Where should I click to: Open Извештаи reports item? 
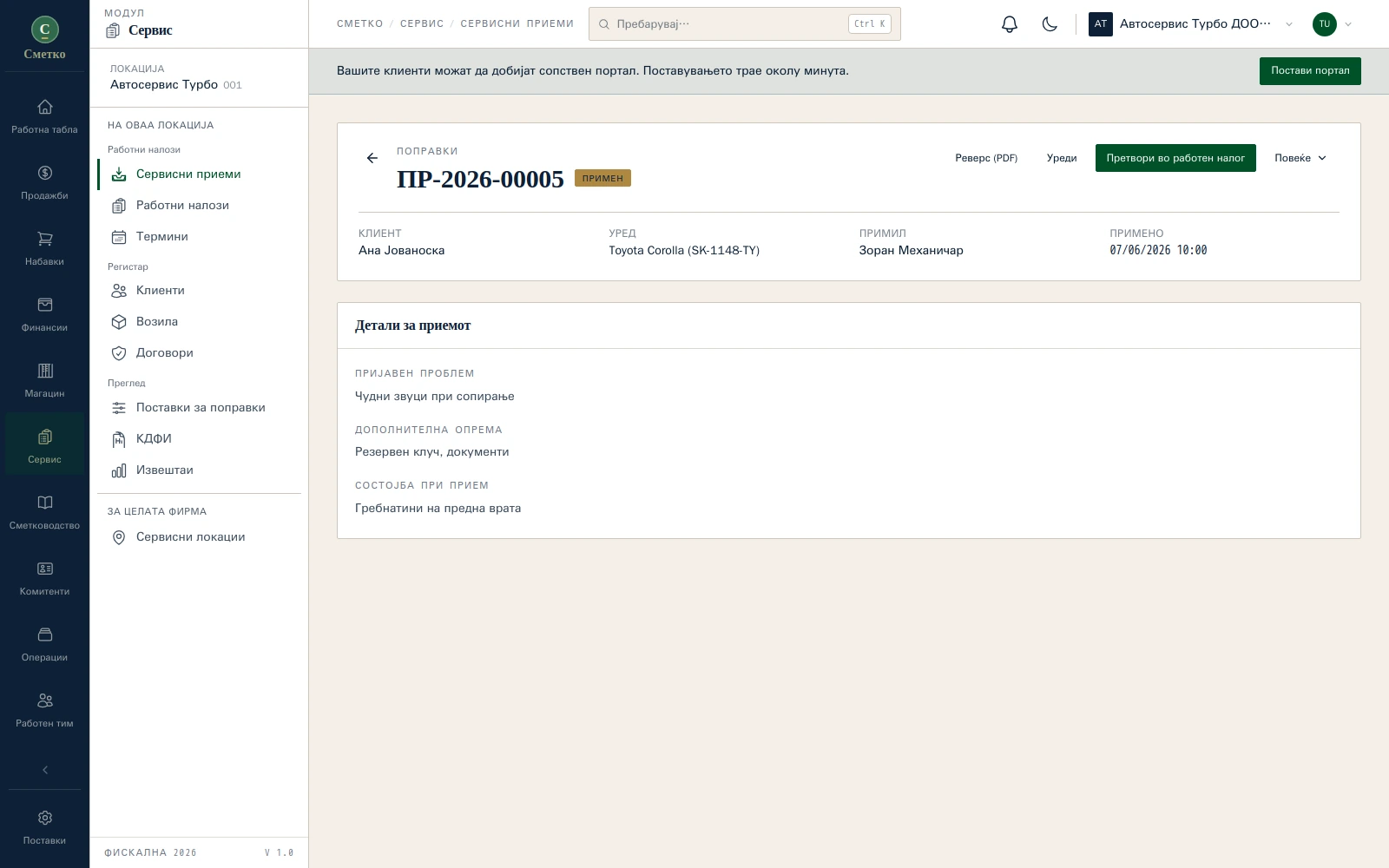pos(200,470)
